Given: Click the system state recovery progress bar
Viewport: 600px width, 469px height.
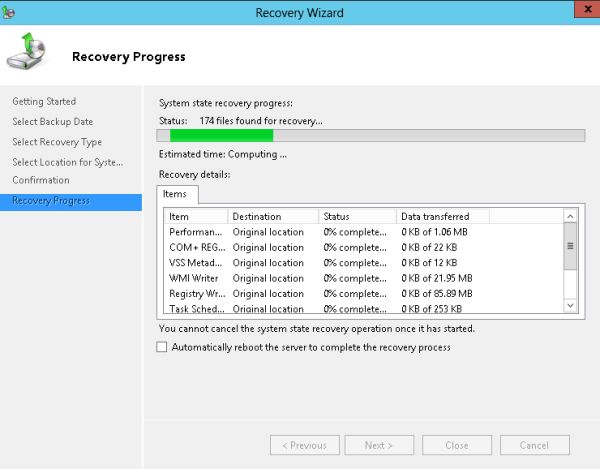Looking at the screenshot, I should [x=371, y=135].
